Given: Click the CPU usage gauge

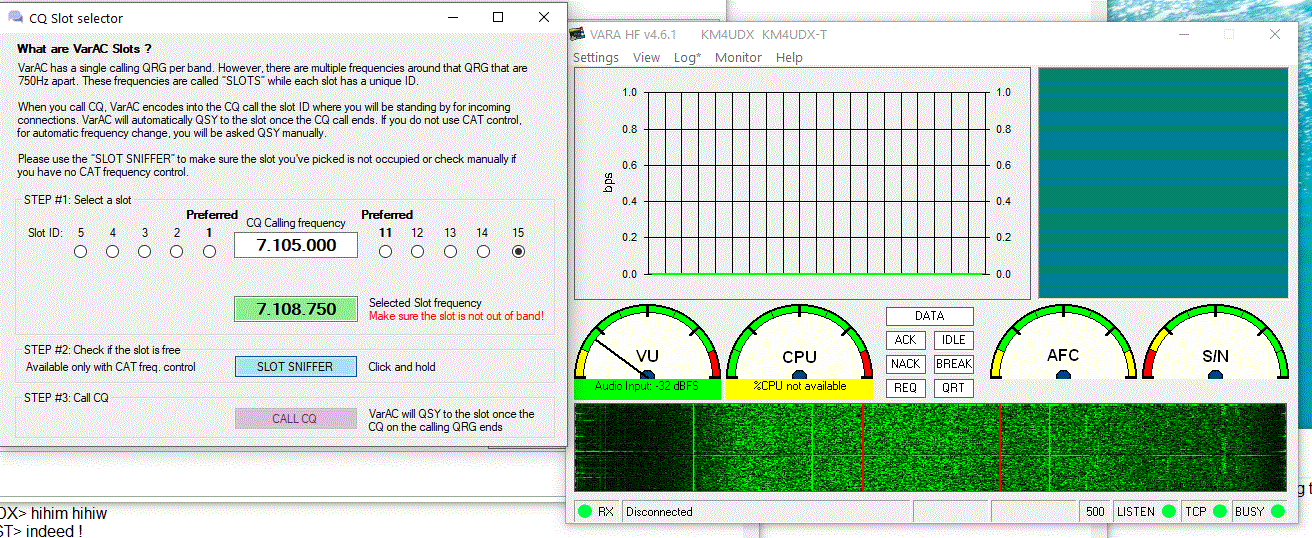Looking at the screenshot, I should 799,341.
